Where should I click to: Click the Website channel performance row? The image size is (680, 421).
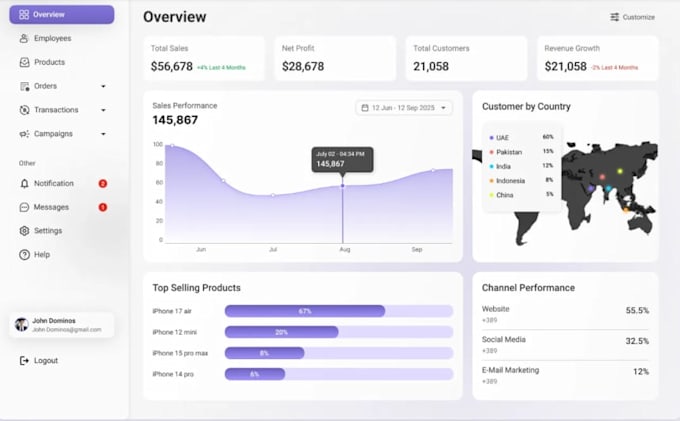565,314
